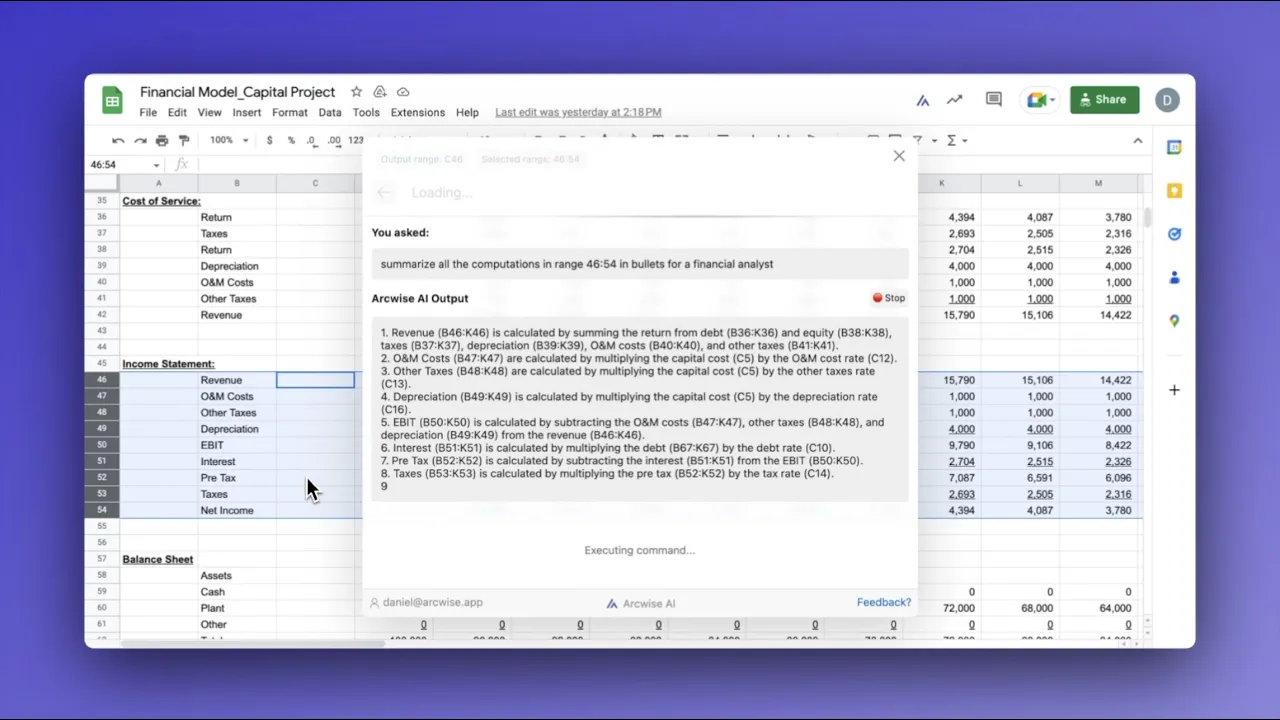
Task: Select the 'EBIT' cell in row 50
Action: coord(237,445)
